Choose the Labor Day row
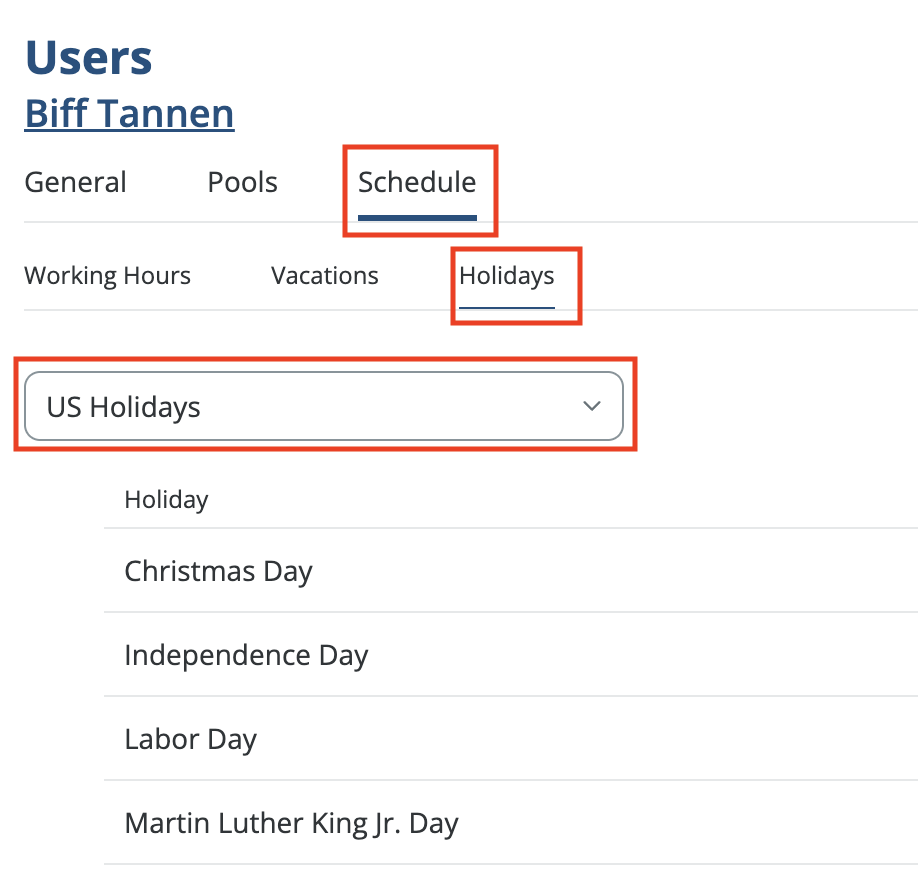Viewport: 918px width, 886px height. click(510, 739)
